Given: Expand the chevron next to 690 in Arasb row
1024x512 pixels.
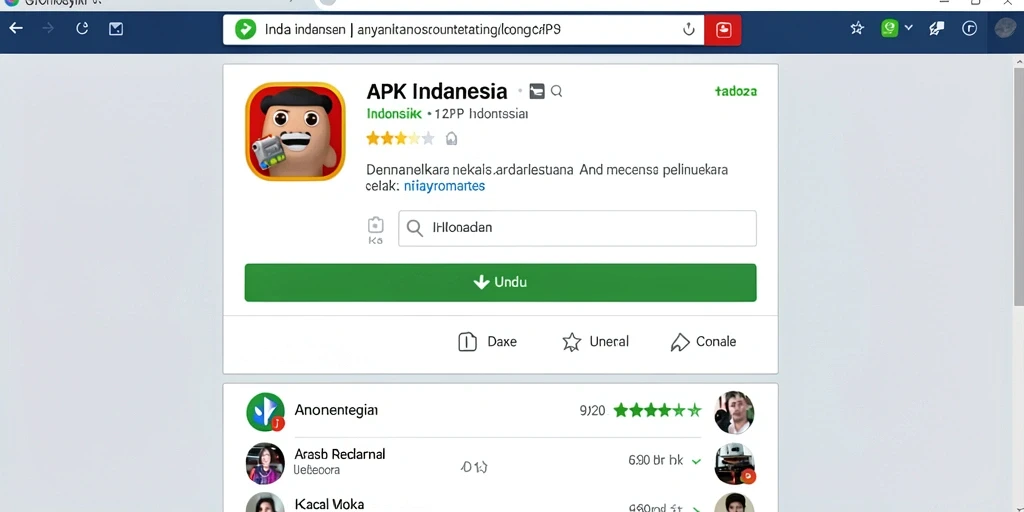Looking at the screenshot, I should (x=696, y=462).
